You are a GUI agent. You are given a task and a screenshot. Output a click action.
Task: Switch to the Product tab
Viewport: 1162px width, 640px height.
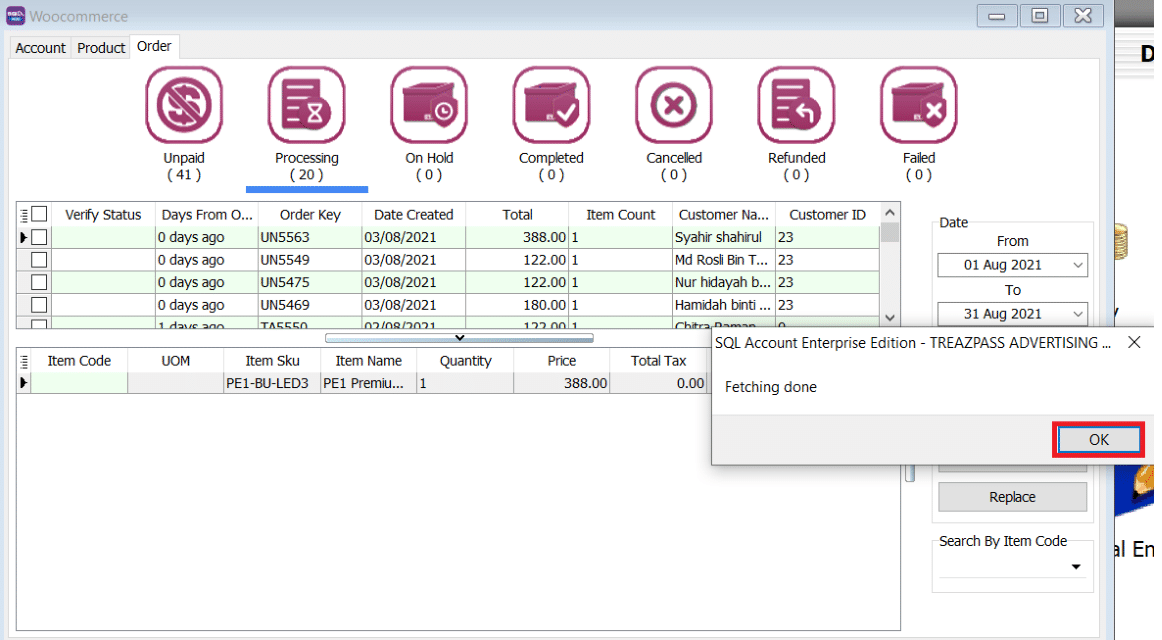pos(101,48)
